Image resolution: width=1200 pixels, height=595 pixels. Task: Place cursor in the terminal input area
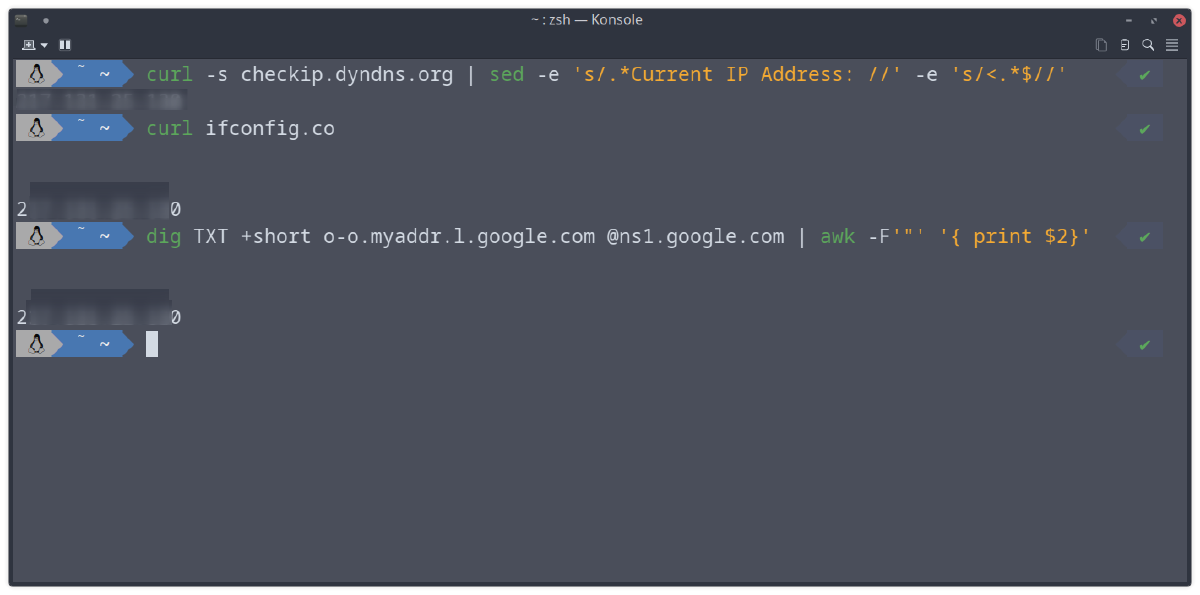click(150, 344)
